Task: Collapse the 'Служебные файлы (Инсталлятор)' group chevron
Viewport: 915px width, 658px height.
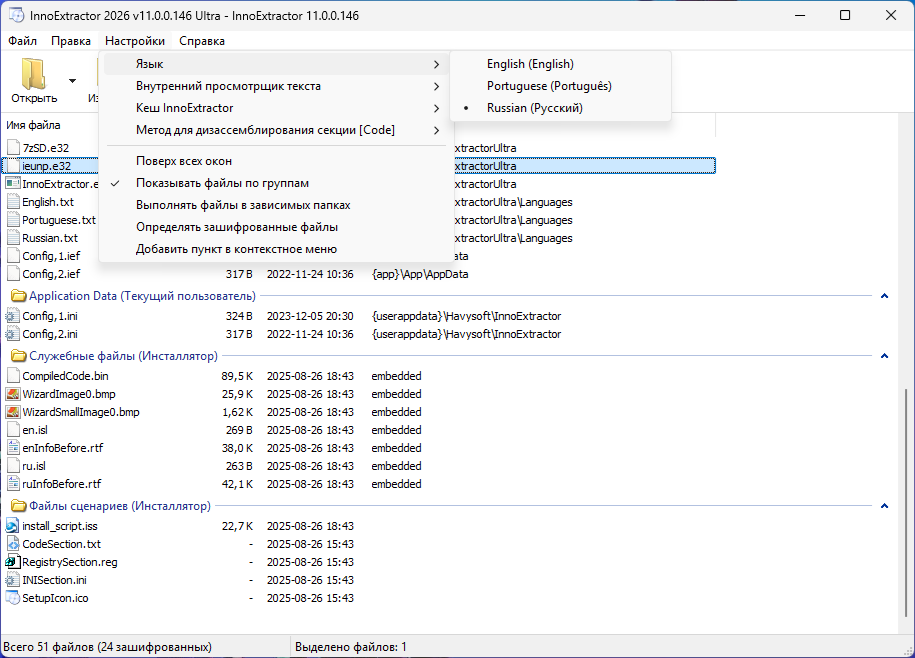Action: 884,356
